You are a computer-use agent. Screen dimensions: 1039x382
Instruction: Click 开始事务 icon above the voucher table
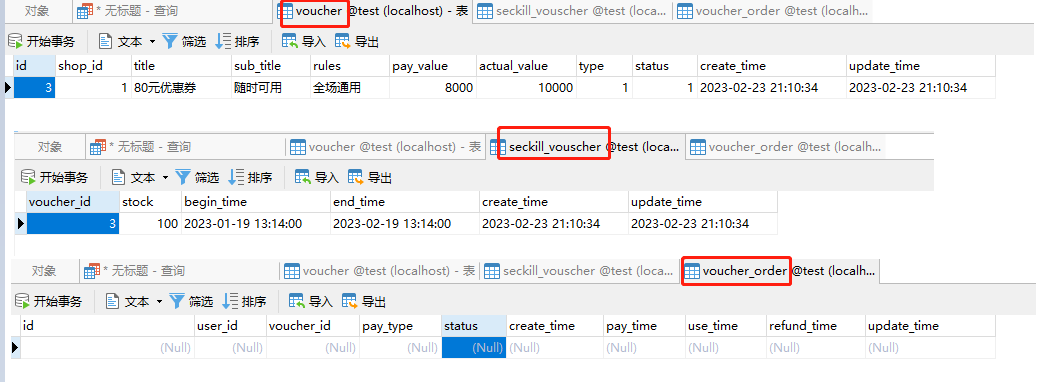15,41
